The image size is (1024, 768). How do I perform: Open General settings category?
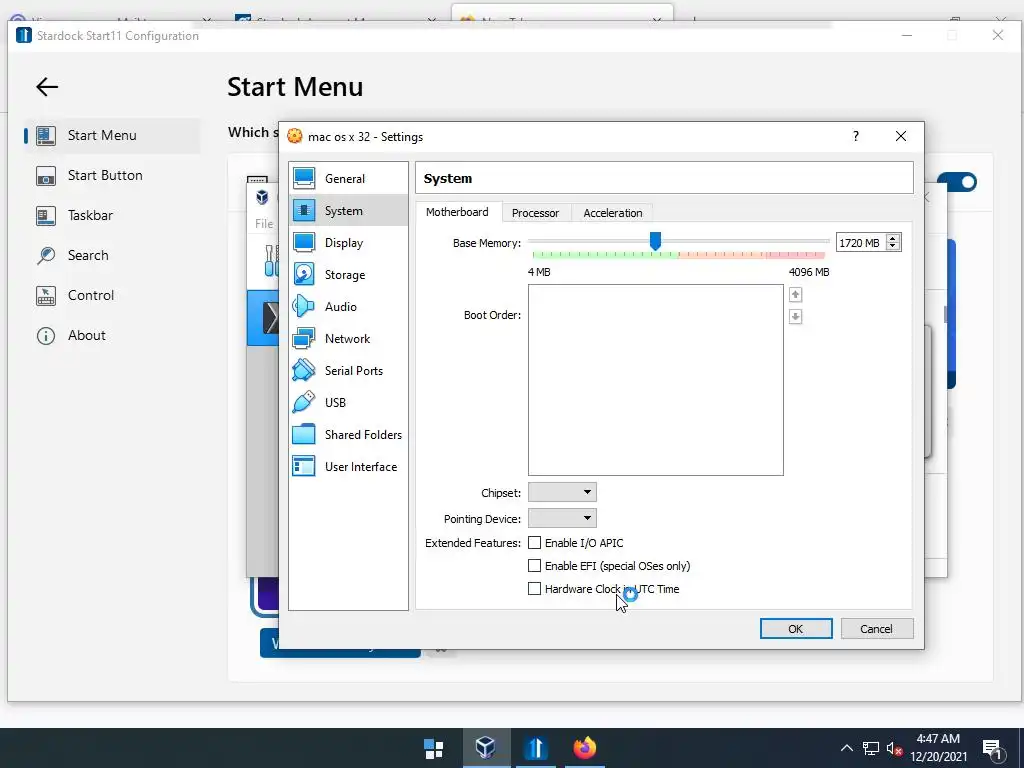(348, 178)
